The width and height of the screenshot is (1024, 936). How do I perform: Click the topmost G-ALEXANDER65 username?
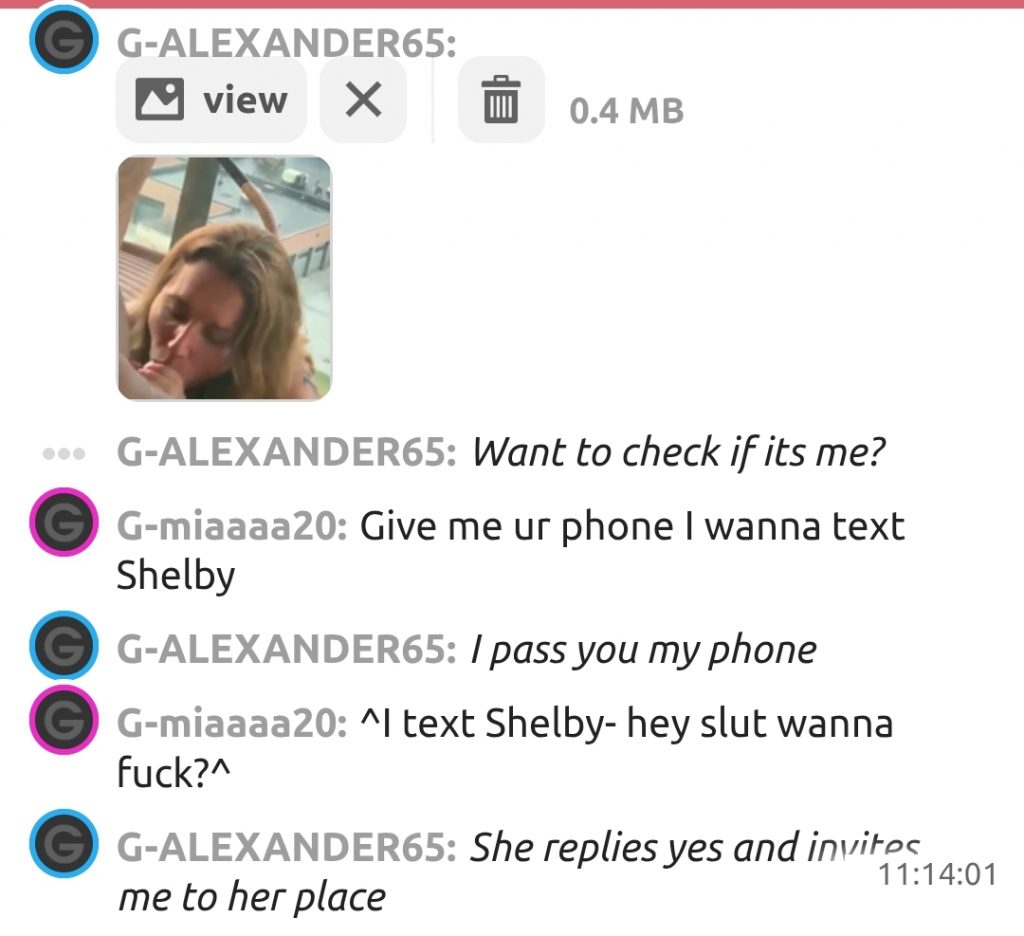(x=286, y=44)
